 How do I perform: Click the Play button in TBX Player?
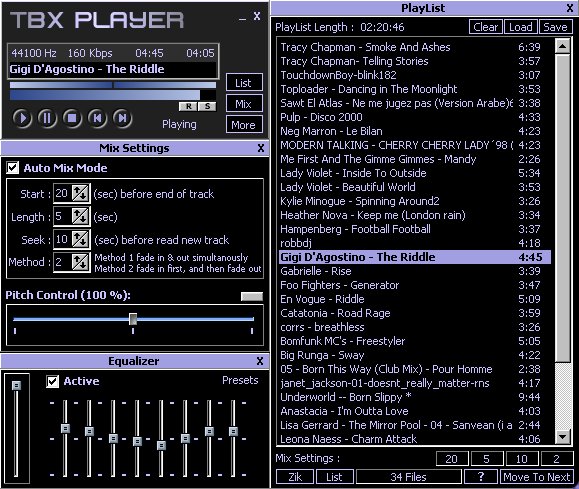point(22,118)
